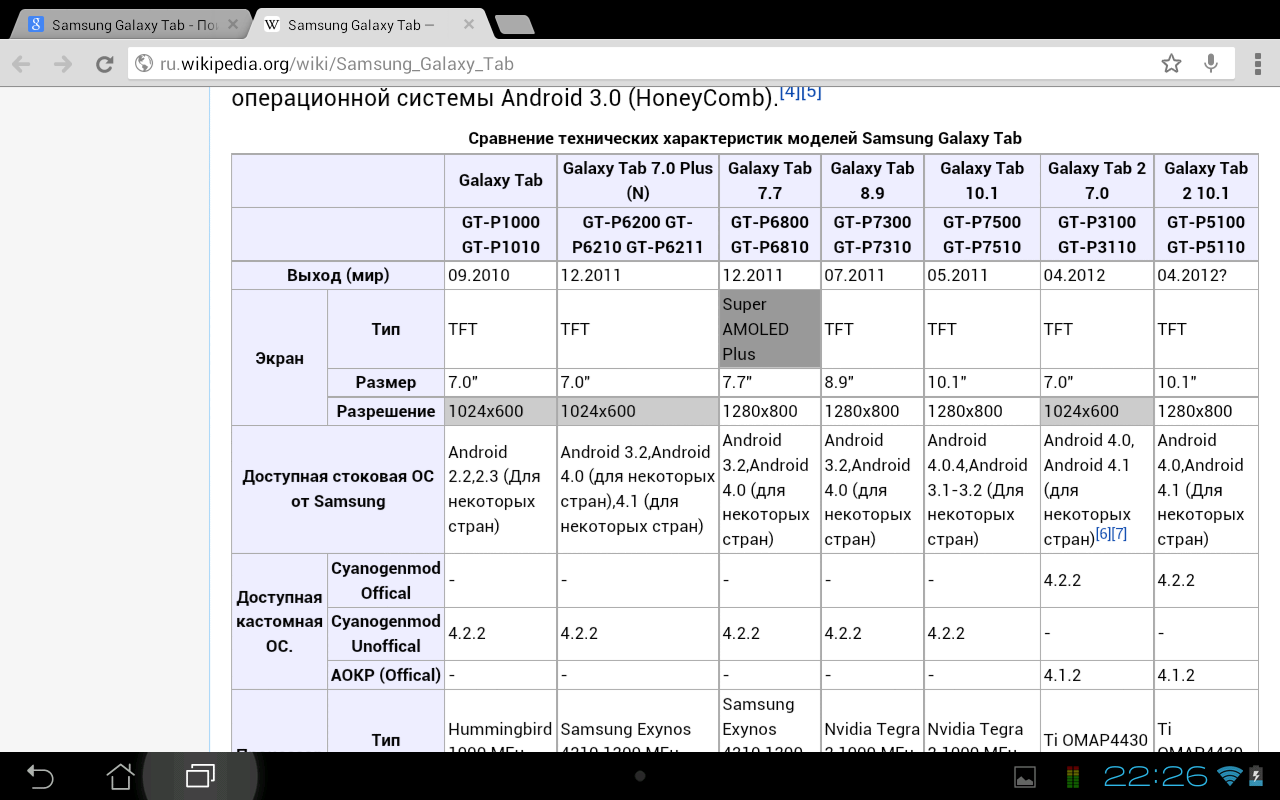Tap the green level bars status icon
Image resolution: width=1280 pixels, height=800 pixels.
tap(1074, 777)
